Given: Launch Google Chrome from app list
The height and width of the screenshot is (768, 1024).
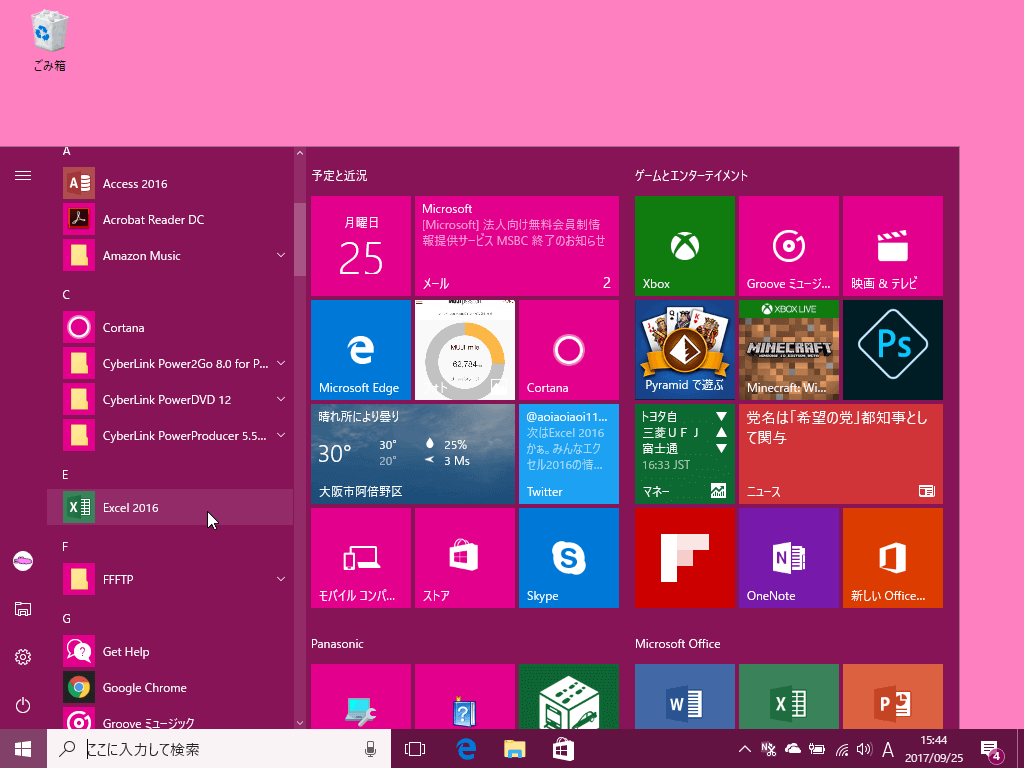Looking at the screenshot, I should pyautogui.click(x=170, y=687).
